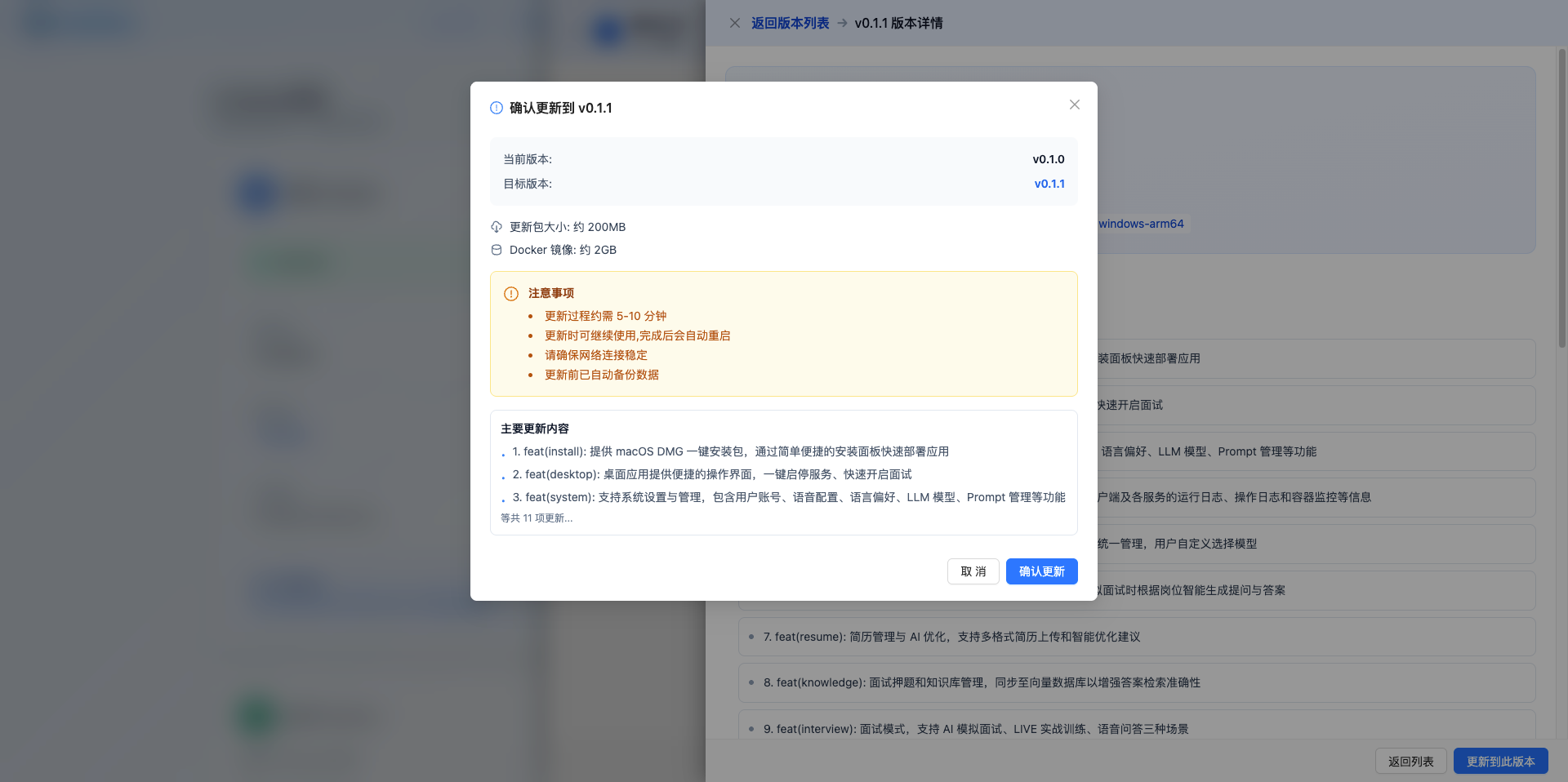Click the database icon before Docker 镜像
The height and width of the screenshot is (782, 1568).
point(496,250)
